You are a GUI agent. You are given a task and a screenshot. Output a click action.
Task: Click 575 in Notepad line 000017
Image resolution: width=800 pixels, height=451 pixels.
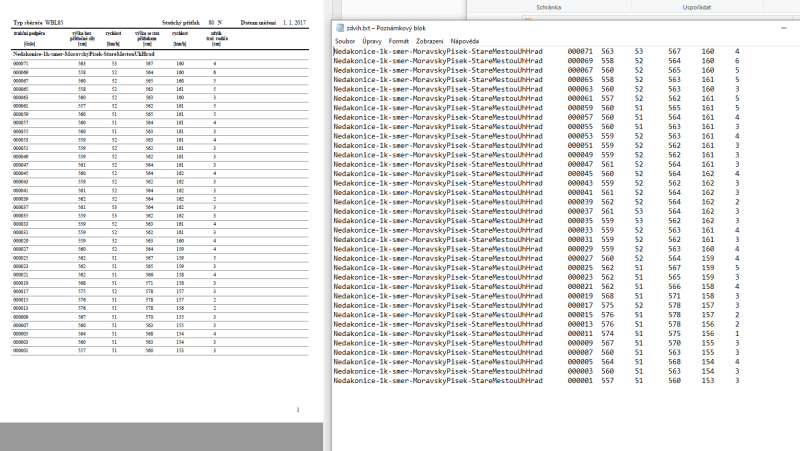(x=607, y=306)
